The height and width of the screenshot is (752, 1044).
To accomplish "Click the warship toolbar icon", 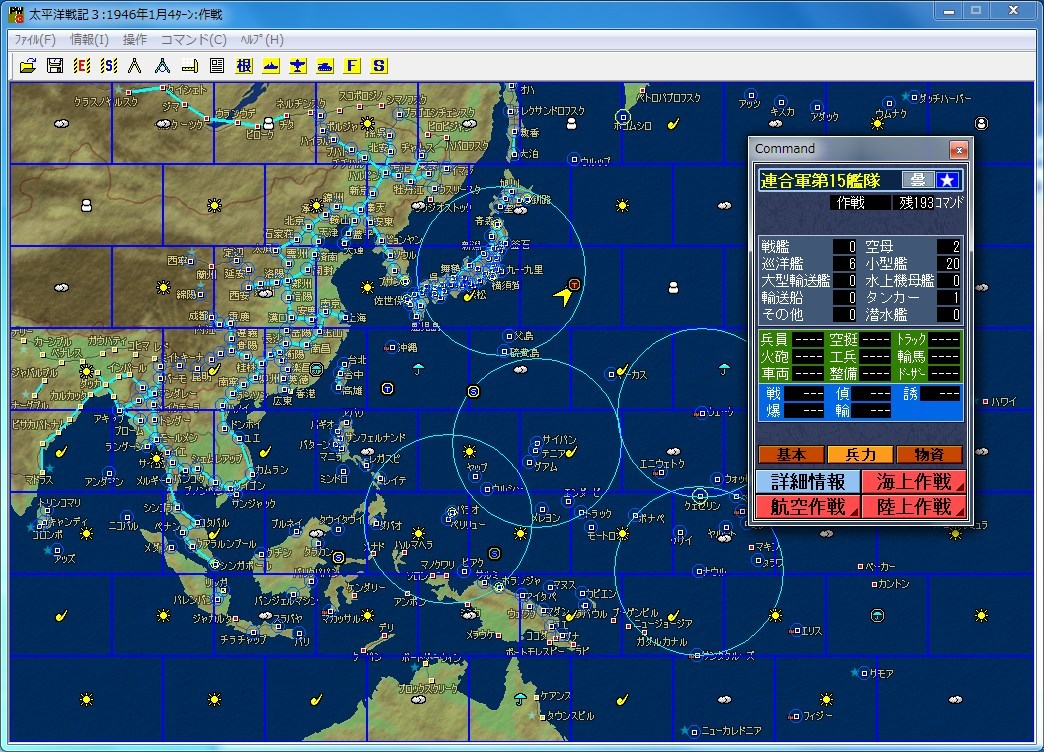I will 271,65.
